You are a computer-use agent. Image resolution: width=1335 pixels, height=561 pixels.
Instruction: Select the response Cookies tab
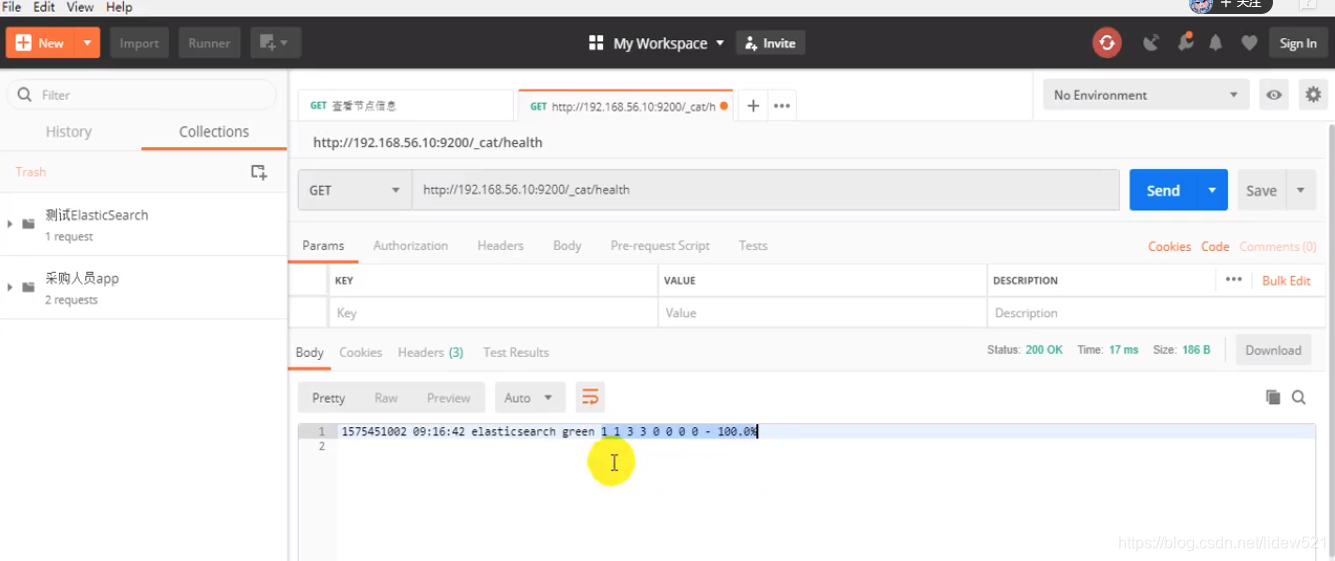click(x=360, y=352)
